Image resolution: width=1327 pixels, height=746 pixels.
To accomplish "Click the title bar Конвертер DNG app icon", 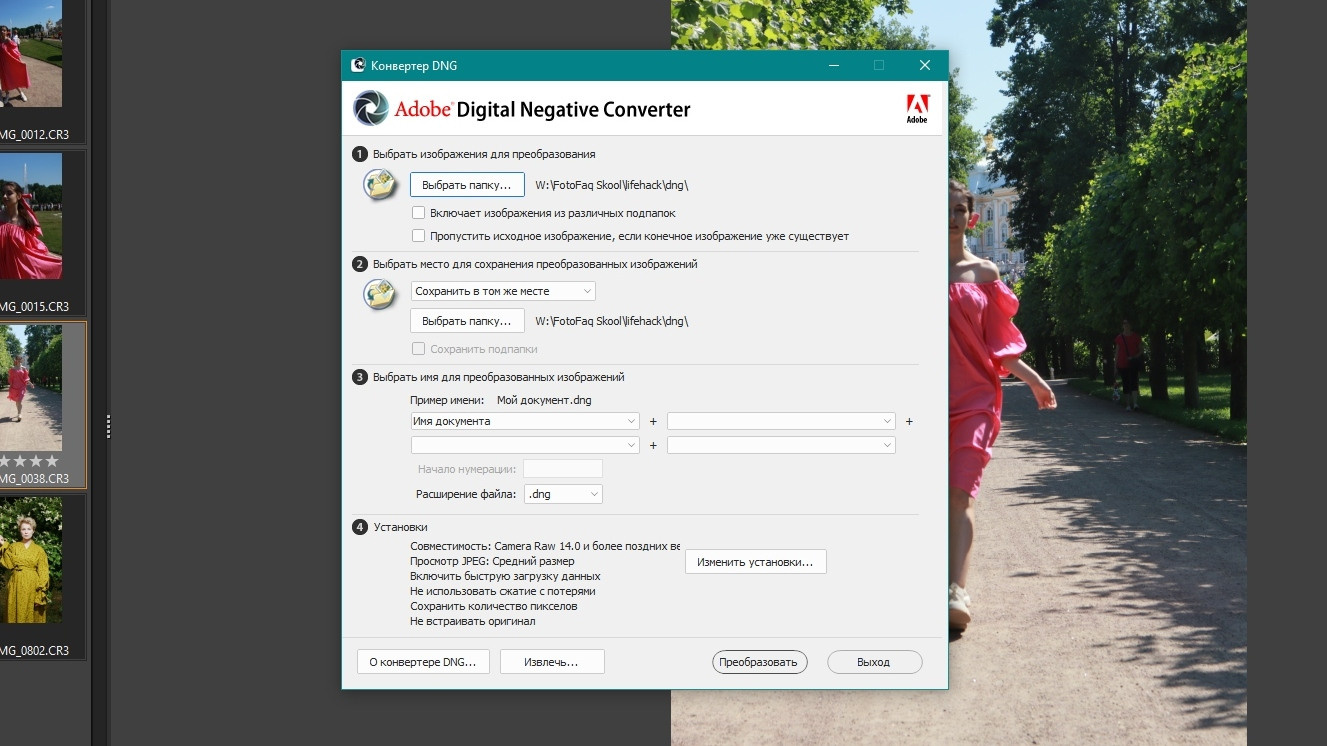I will tap(358, 66).
